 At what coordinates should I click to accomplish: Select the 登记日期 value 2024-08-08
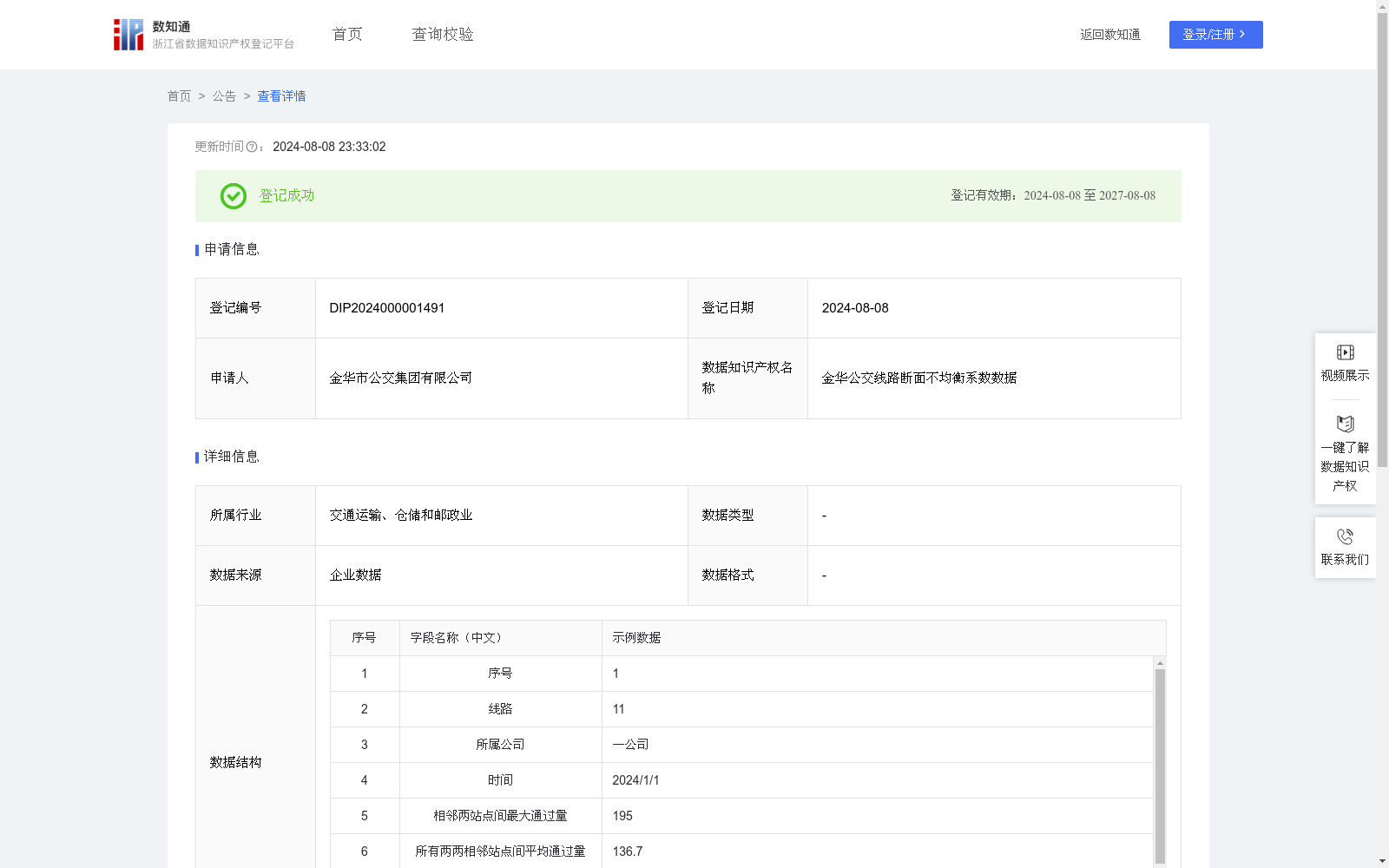(x=855, y=308)
